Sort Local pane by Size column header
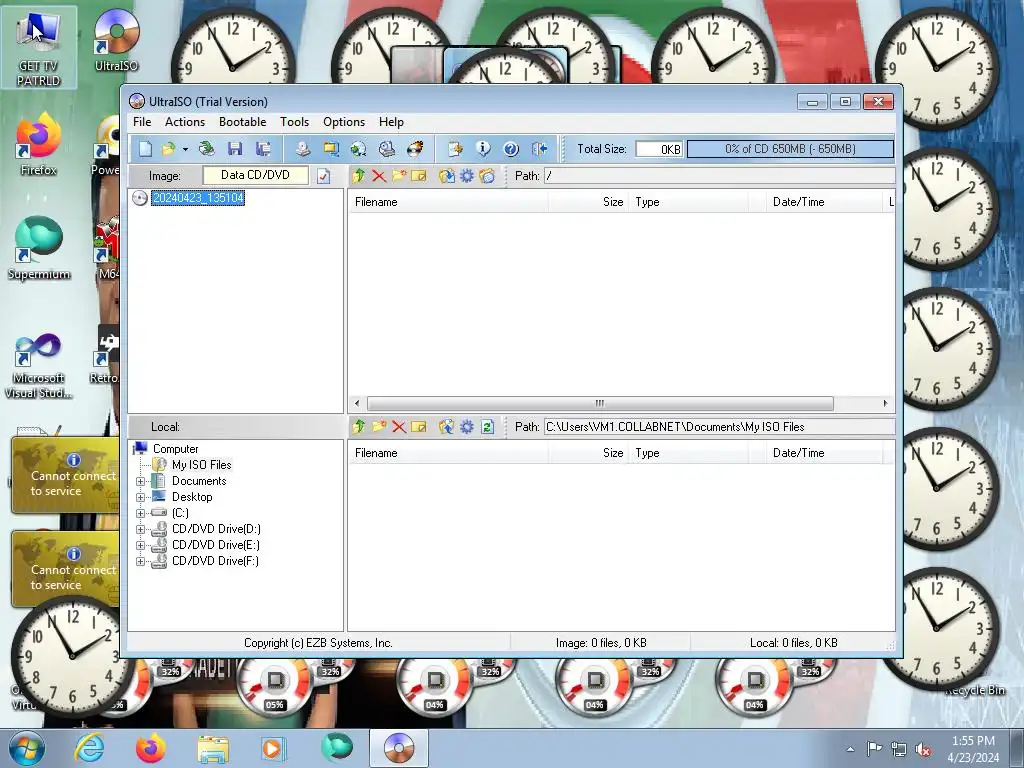Viewport: 1024px width, 768px height. [x=588, y=453]
